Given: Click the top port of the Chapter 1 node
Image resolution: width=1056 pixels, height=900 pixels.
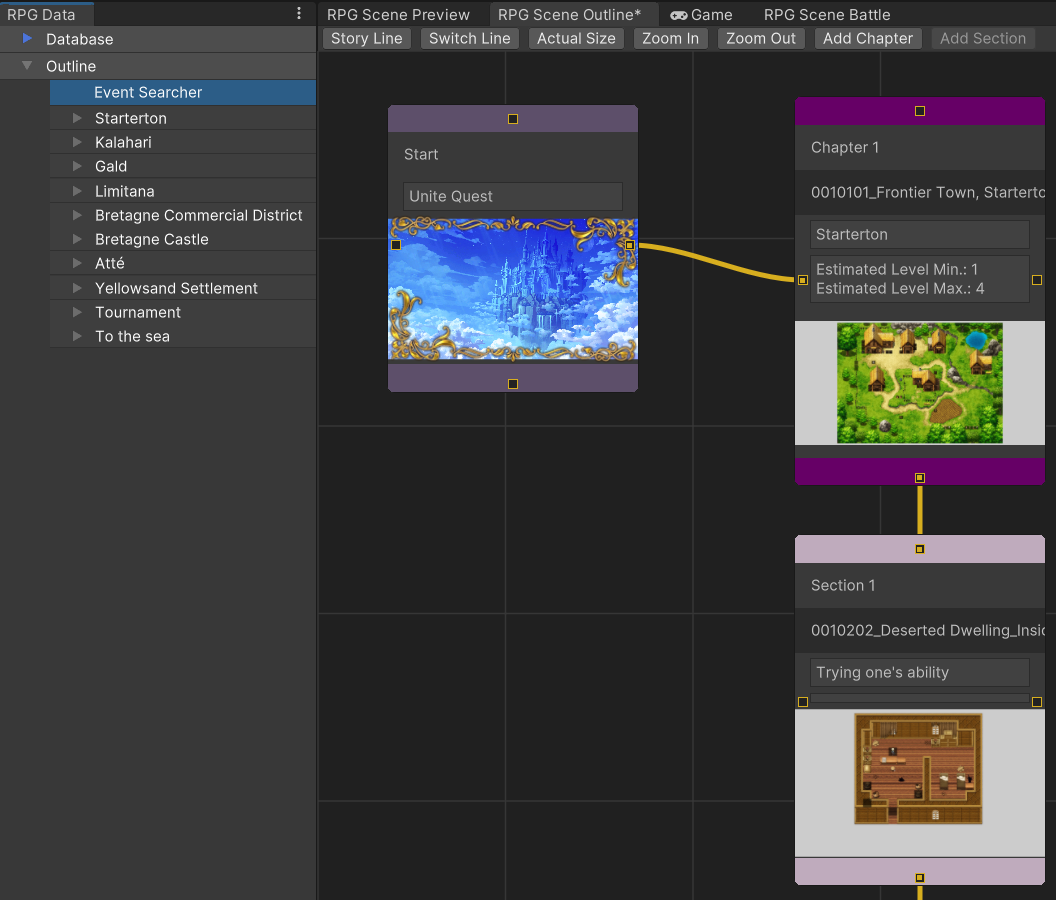Looking at the screenshot, I should [x=920, y=111].
